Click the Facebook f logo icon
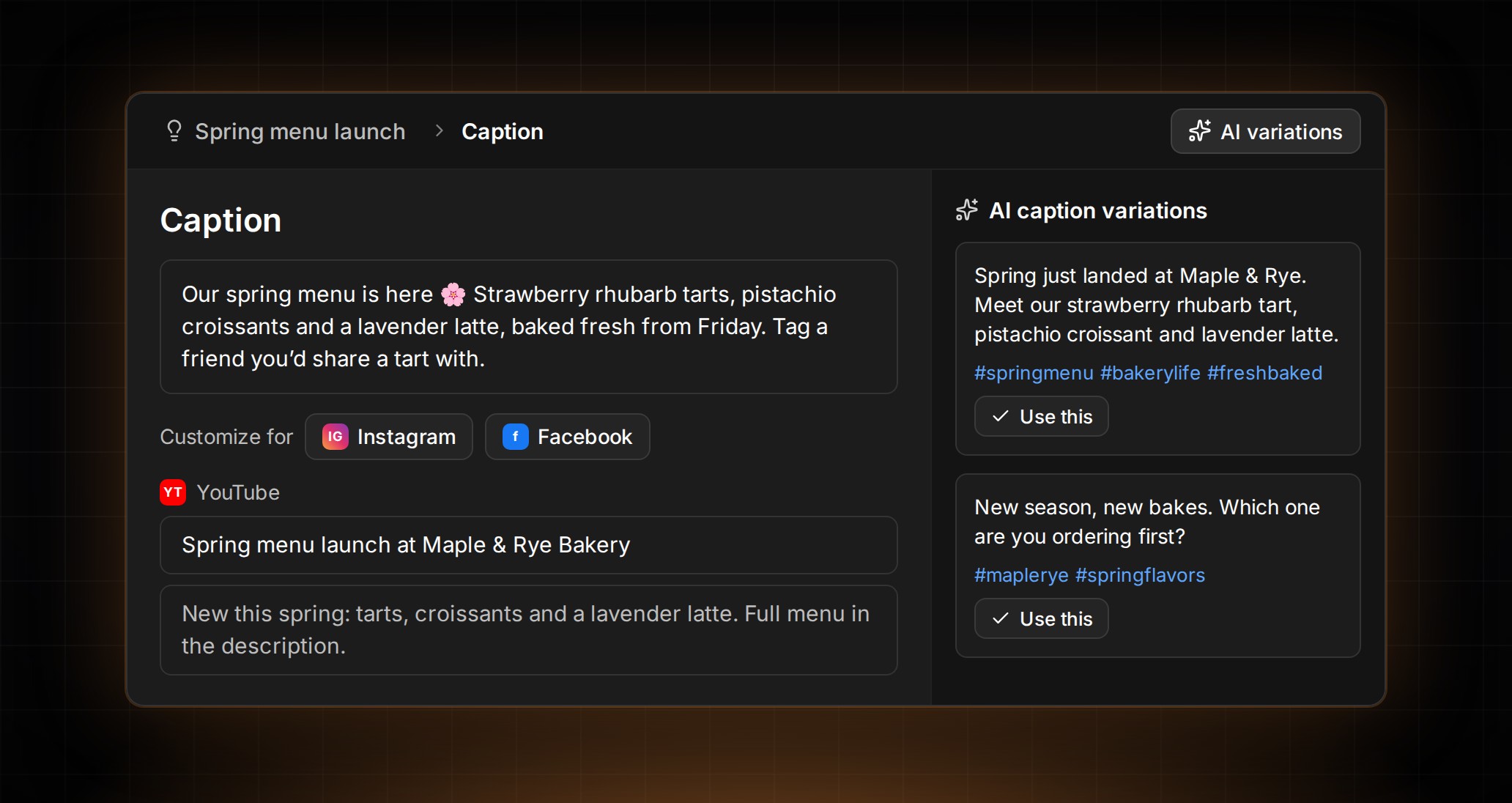1512x803 pixels. point(515,437)
